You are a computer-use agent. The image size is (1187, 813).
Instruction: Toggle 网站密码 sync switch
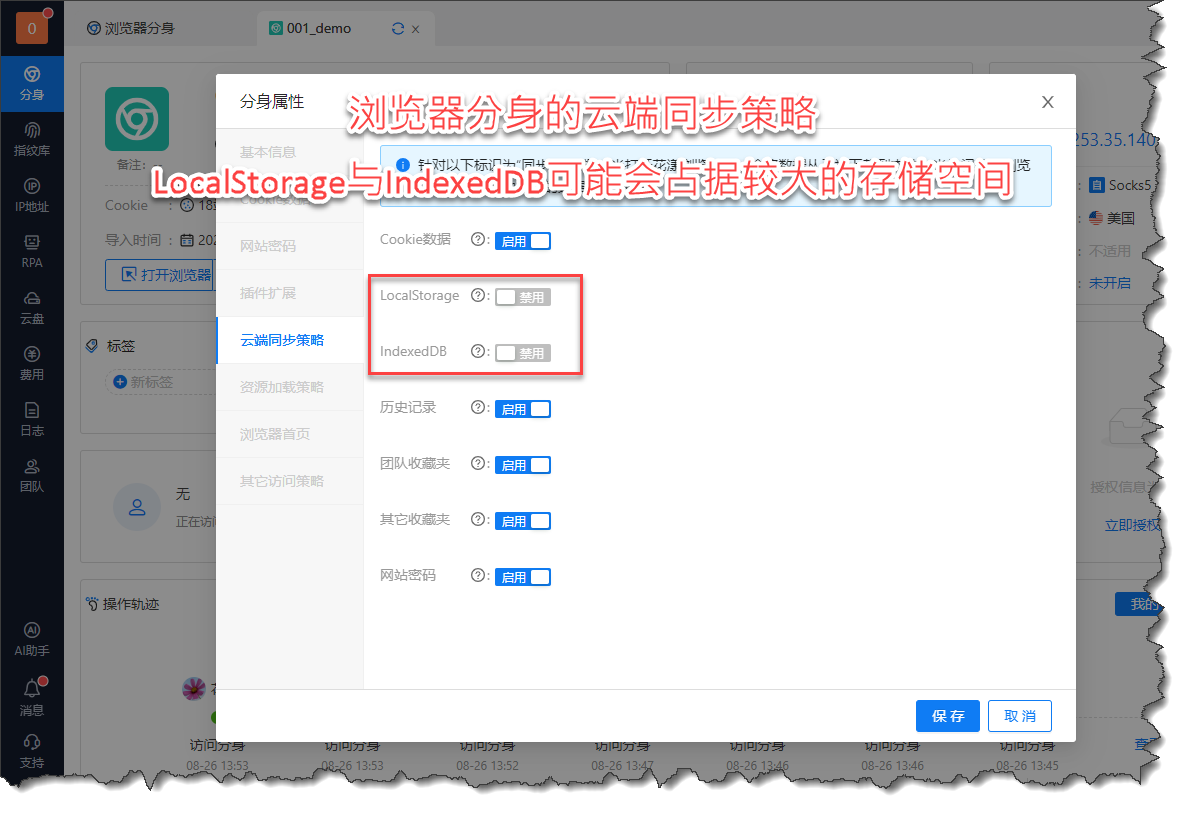tap(523, 577)
